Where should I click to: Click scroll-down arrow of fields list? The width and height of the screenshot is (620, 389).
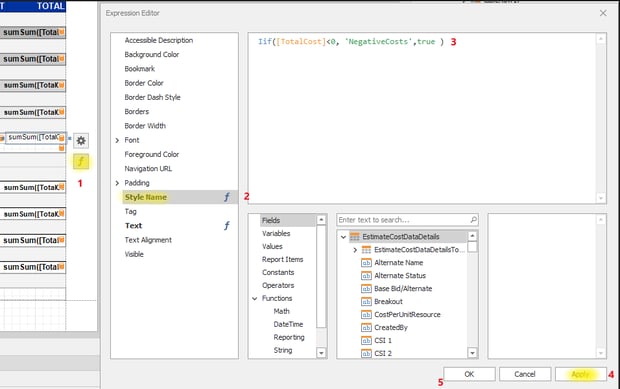tap(473, 353)
